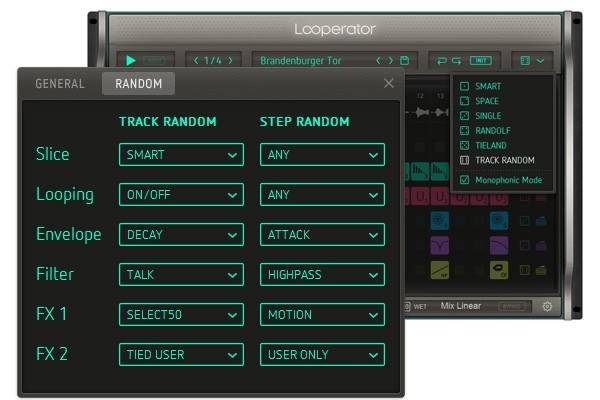Load previous preset before Brandenburger Tor

pos(378,60)
